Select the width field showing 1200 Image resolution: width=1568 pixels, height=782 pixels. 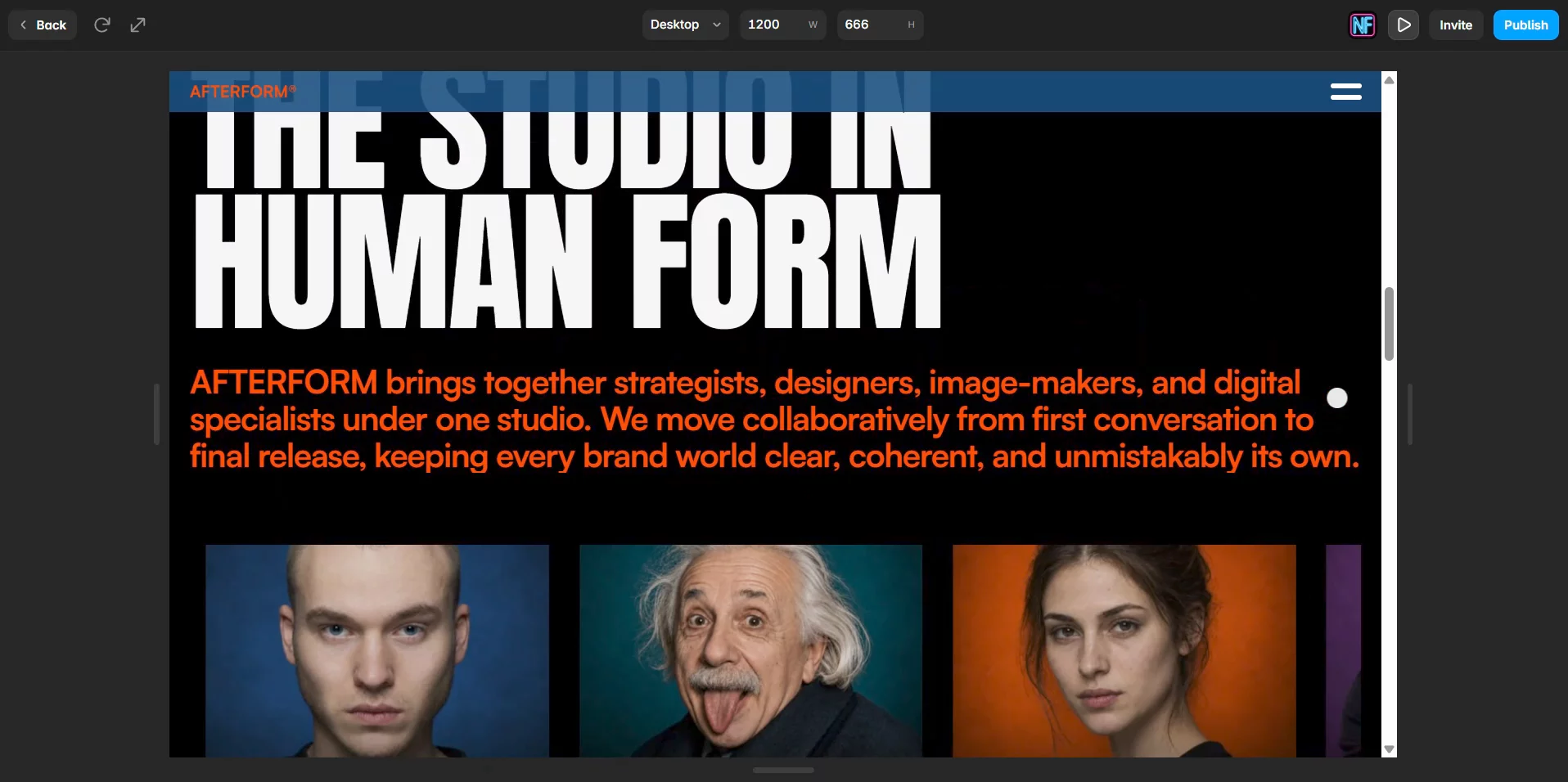tap(782, 25)
